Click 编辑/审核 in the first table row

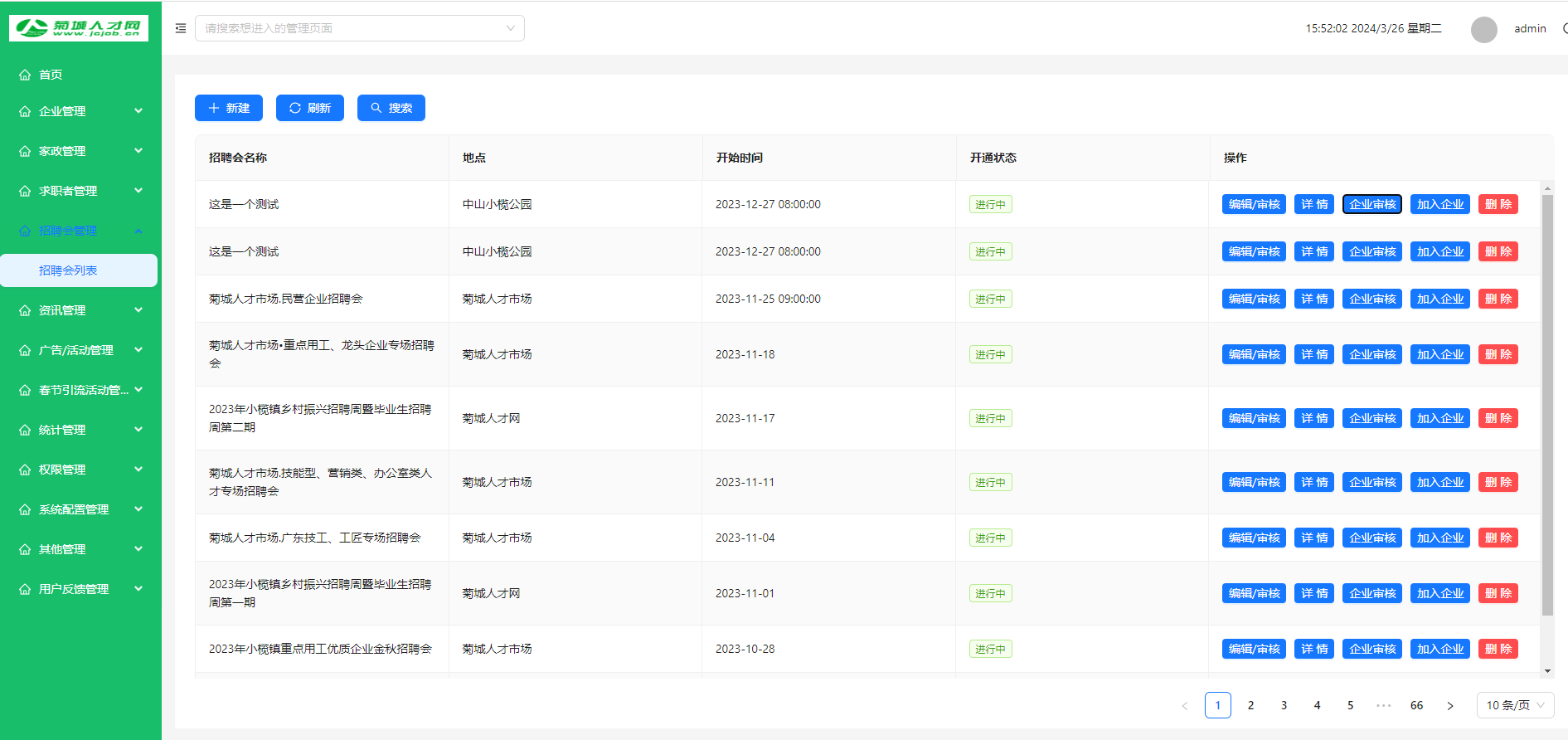point(1254,204)
